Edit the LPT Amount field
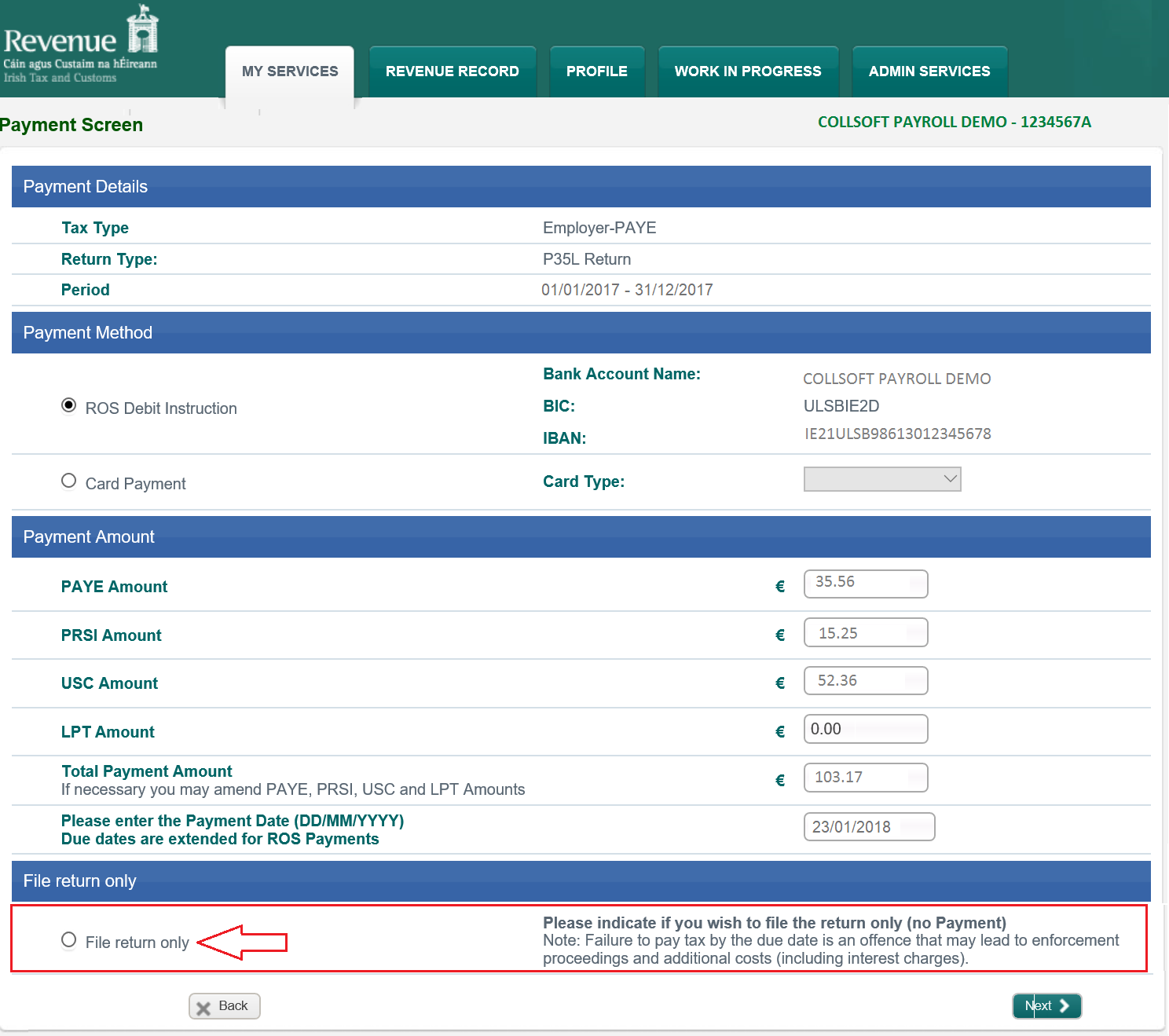1169x1036 pixels. pyautogui.click(x=865, y=729)
